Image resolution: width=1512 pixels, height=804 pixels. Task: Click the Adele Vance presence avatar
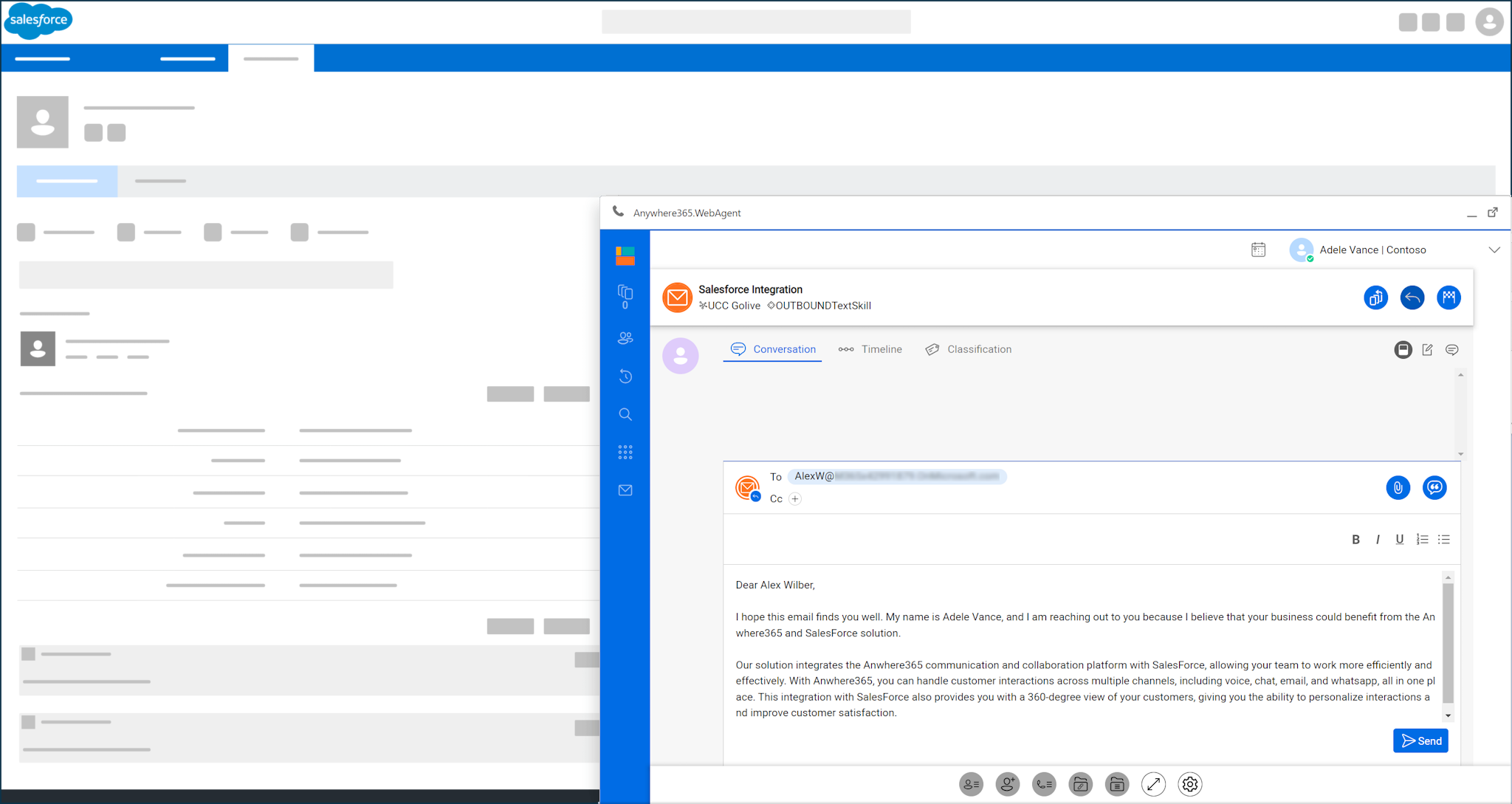click(1302, 250)
